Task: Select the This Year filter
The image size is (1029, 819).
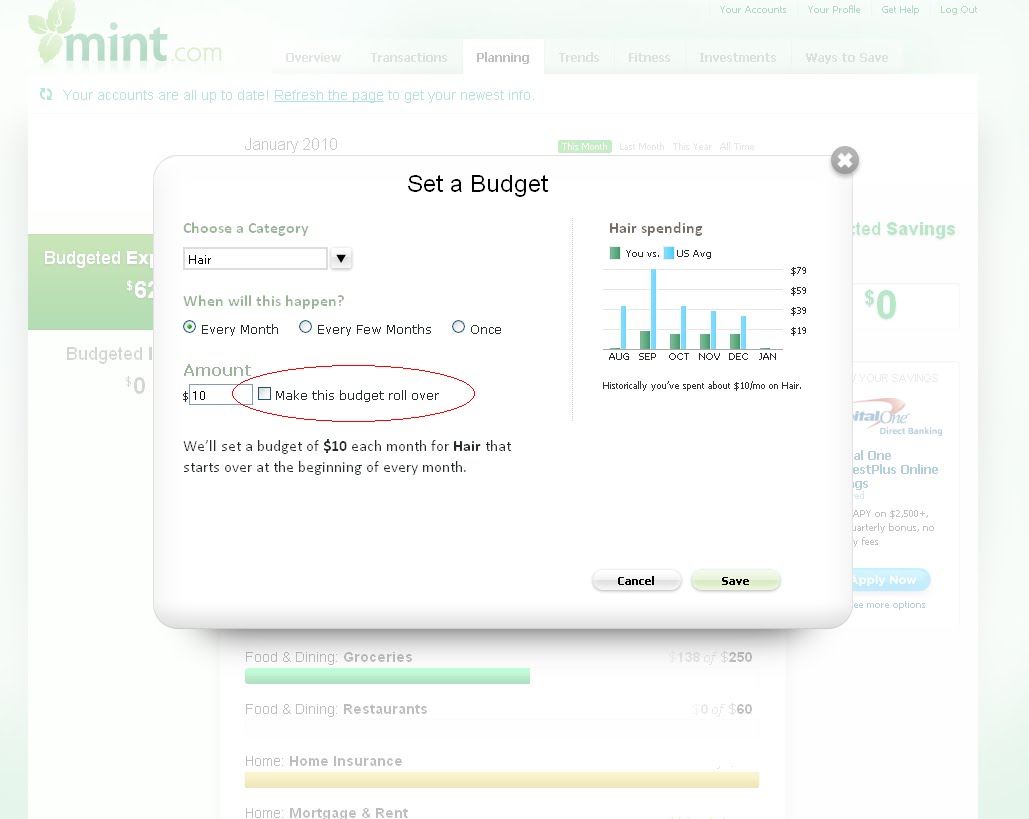Action: click(692, 146)
